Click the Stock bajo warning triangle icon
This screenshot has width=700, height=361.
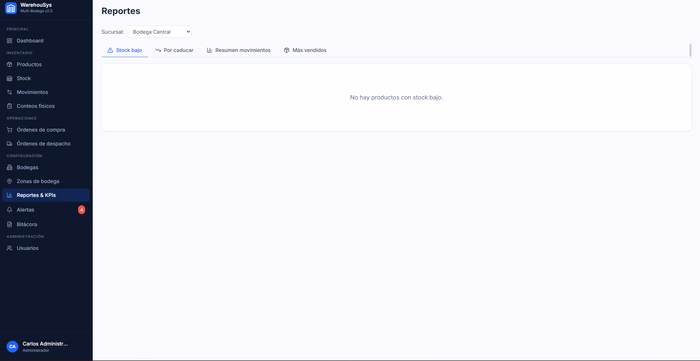[x=110, y=50]
